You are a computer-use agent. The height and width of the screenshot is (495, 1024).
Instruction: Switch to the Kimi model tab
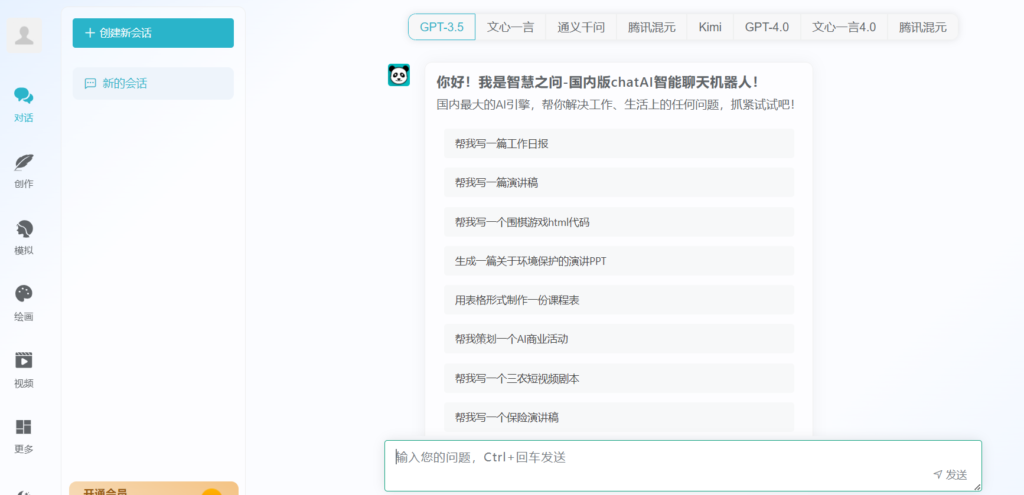[710, 27]
